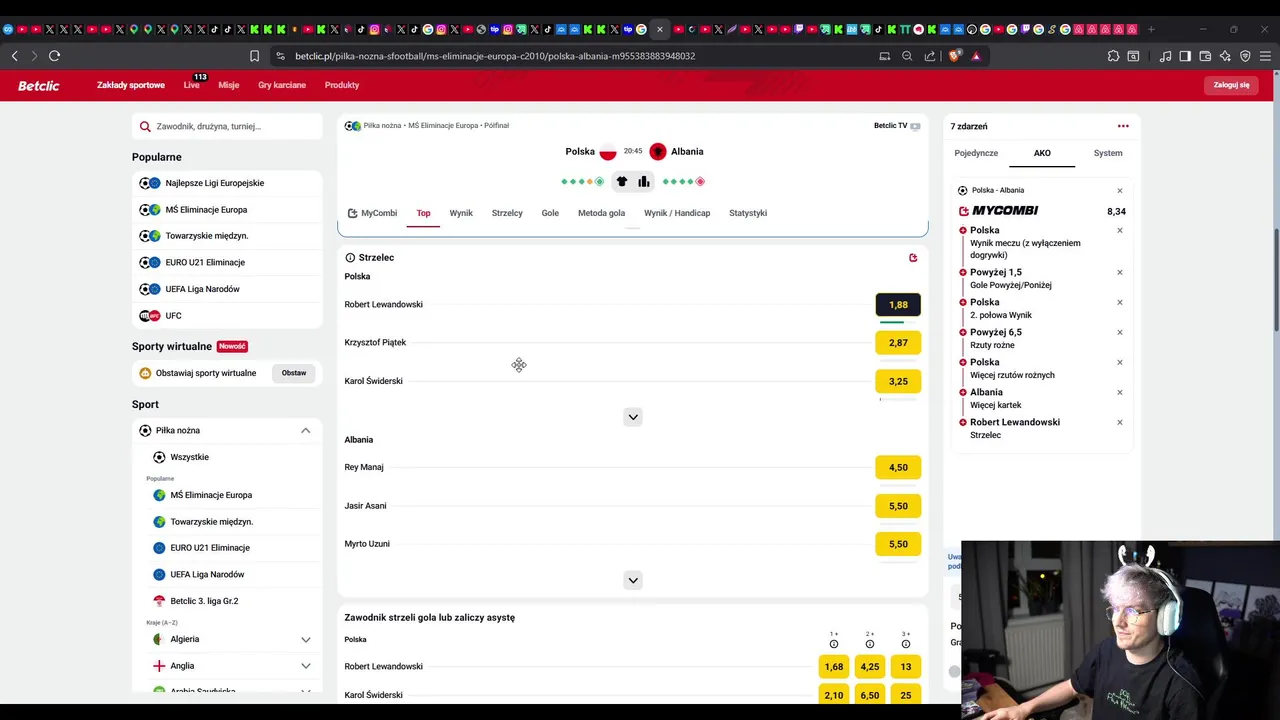Click the info icon beside Strzelec heading

[x=350, y=258]
